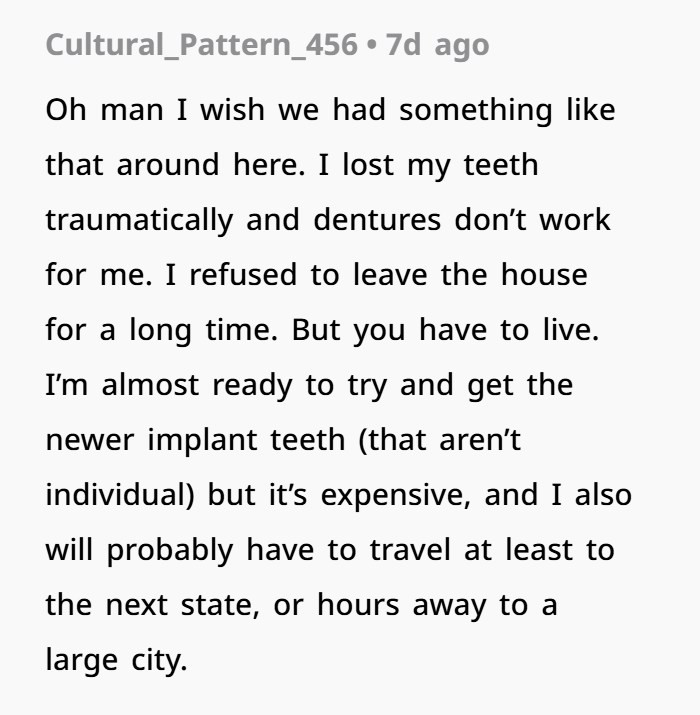Viewport: 700px width, 715px height.
Task: Click the word 'dentures'
Action: click(377, 220)
